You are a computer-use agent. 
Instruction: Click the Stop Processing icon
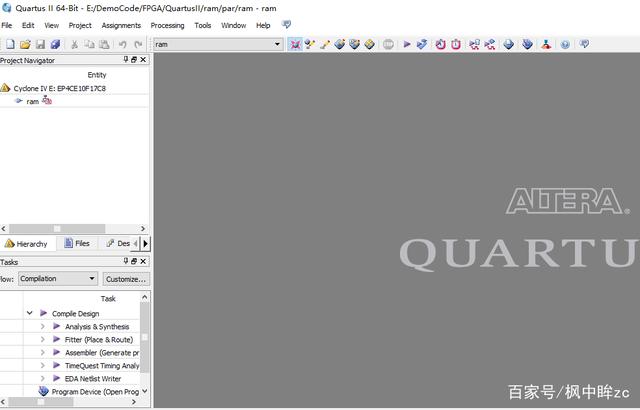click(388, 44)
